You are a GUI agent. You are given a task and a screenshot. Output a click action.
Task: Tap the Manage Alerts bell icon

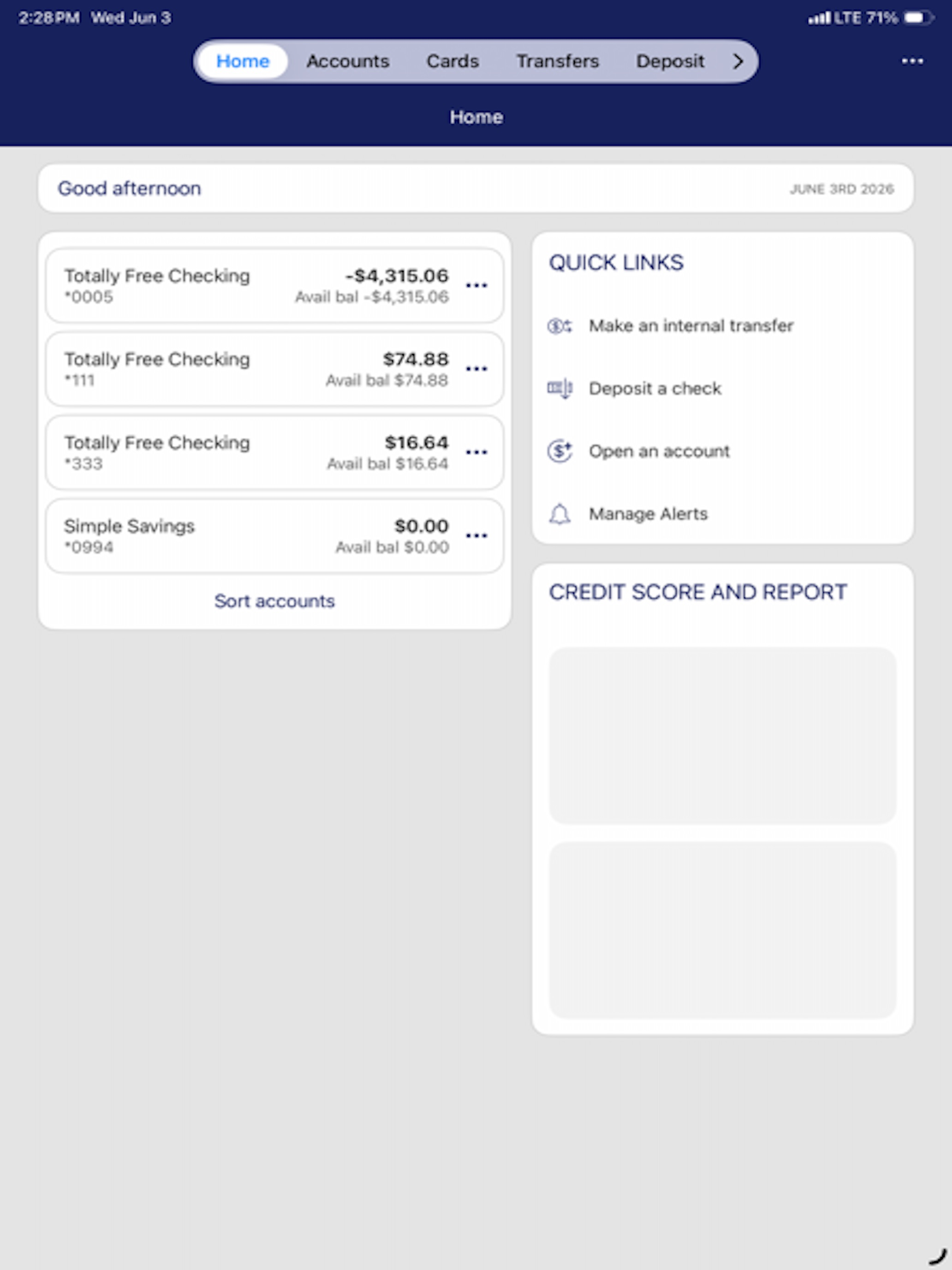pos(559,514)
